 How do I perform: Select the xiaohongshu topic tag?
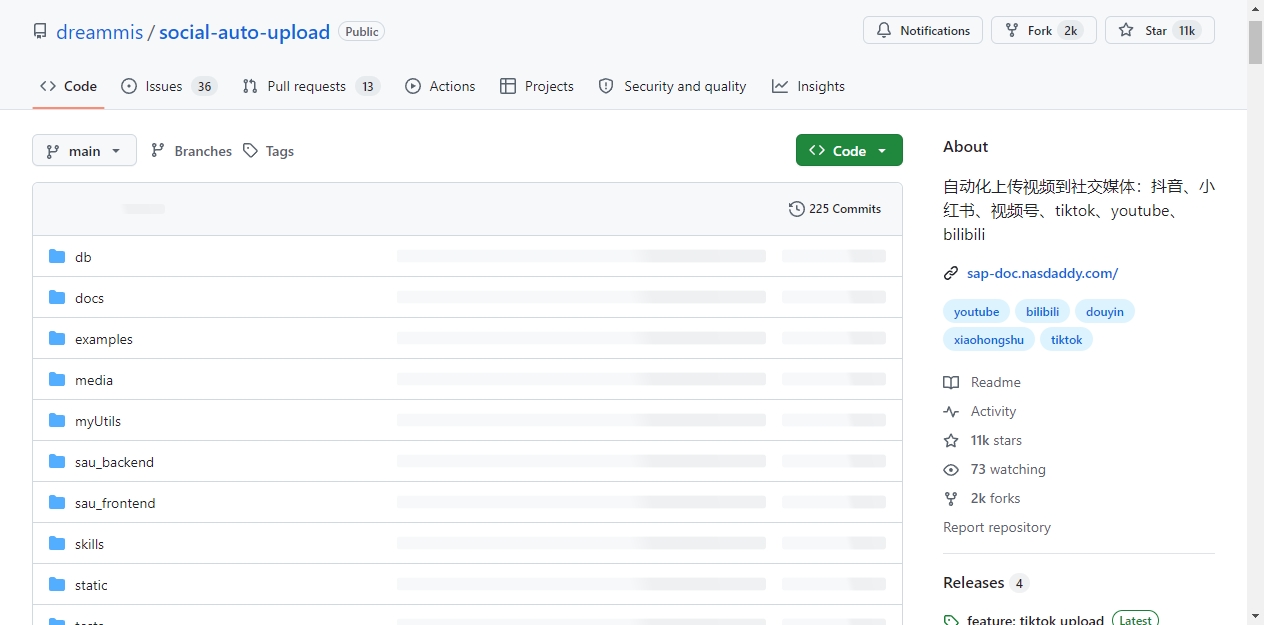(989, 340)
